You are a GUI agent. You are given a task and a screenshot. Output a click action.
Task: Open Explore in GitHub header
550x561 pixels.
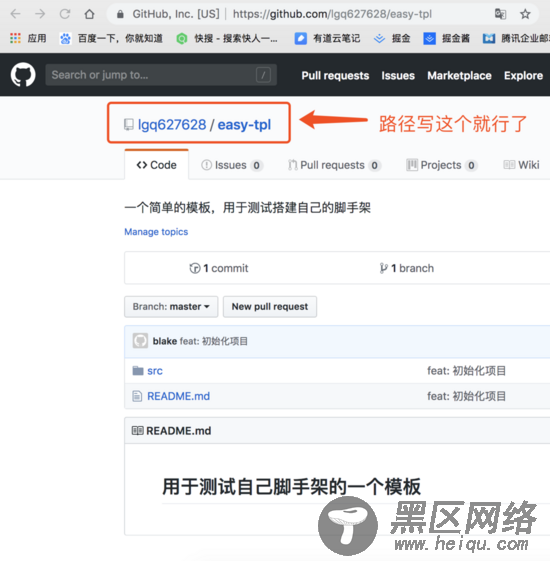point(524,75)
